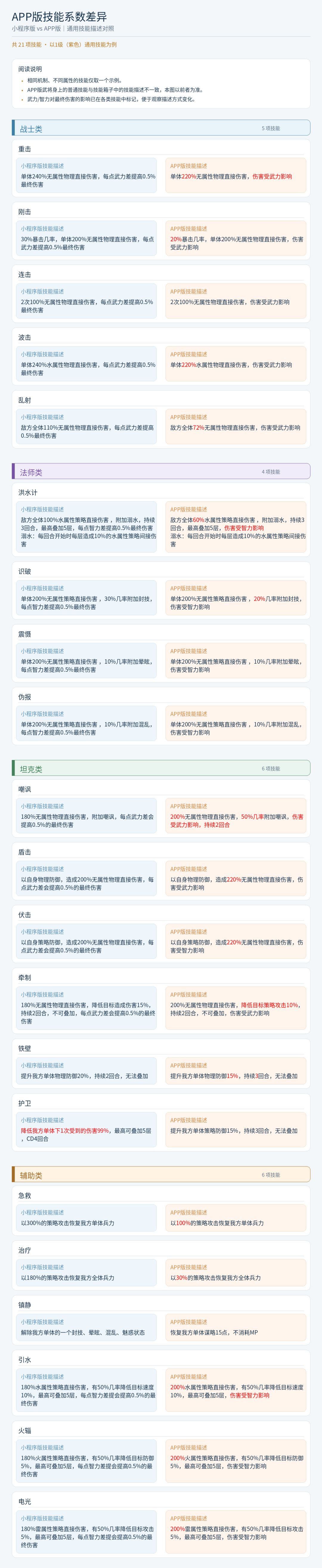This screenshot has height=1568, width=322.
Task: Click the '波击' skill name
Action: (24, 337)
